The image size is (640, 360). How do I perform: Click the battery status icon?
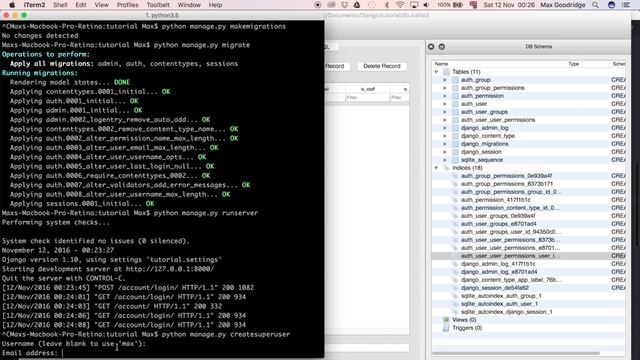pos(458,5)
